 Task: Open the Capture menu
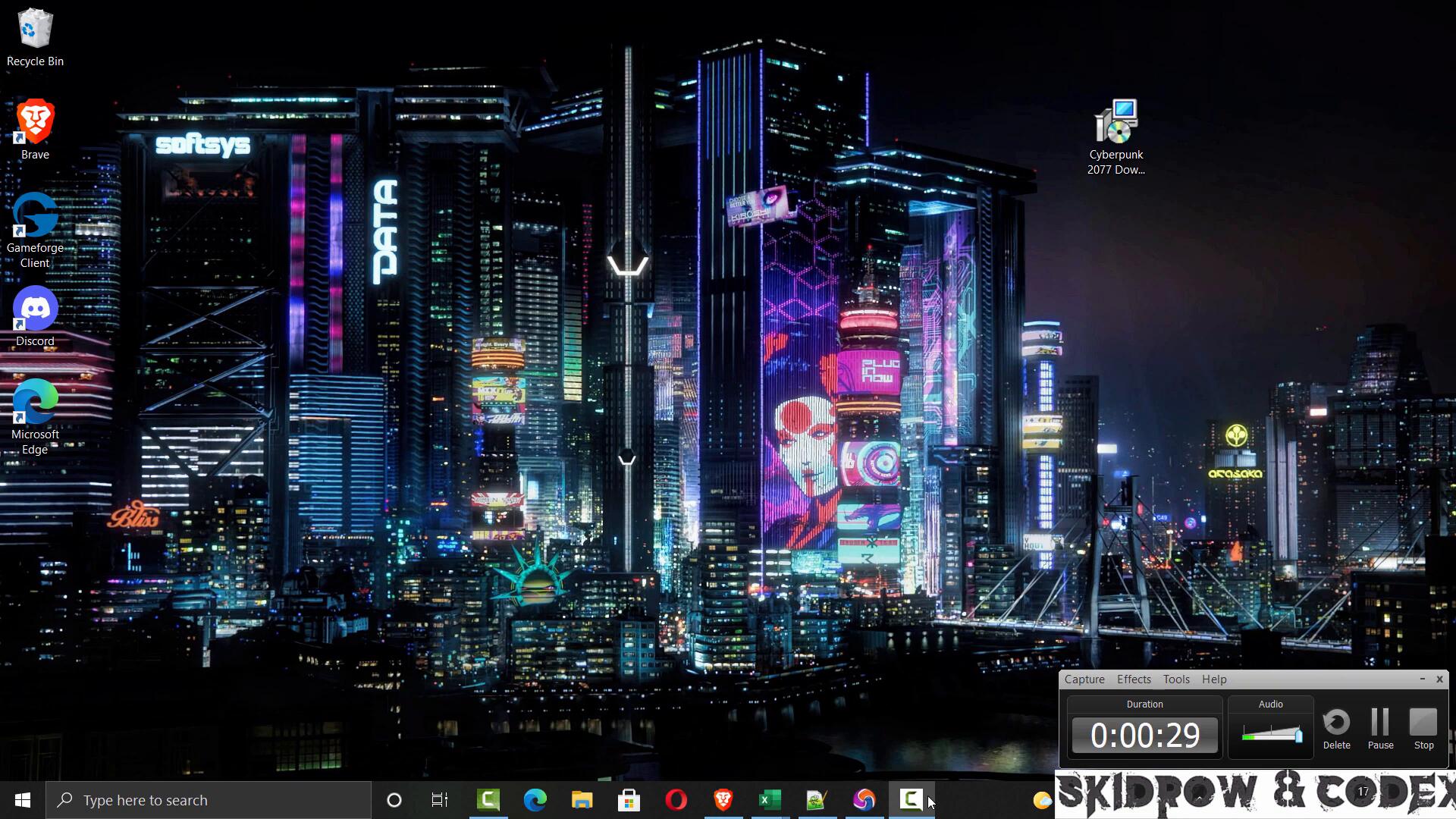coord(1084,679)
